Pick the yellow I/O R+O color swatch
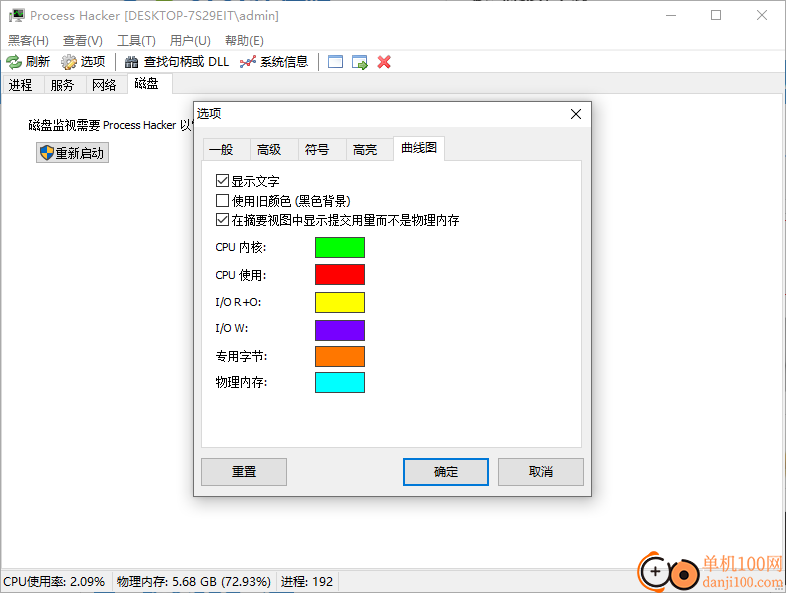Viewport: 786px width, 593px height. 340,302
